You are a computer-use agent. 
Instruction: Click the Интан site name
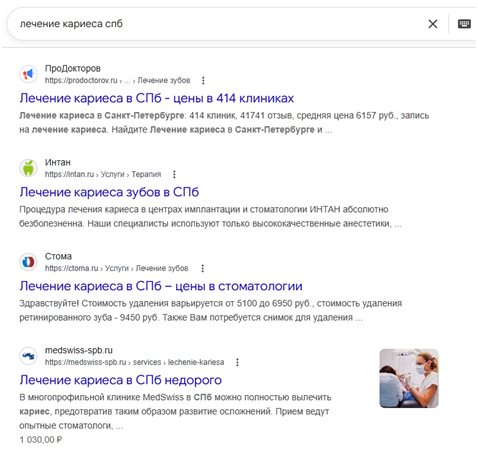[58, 162]
